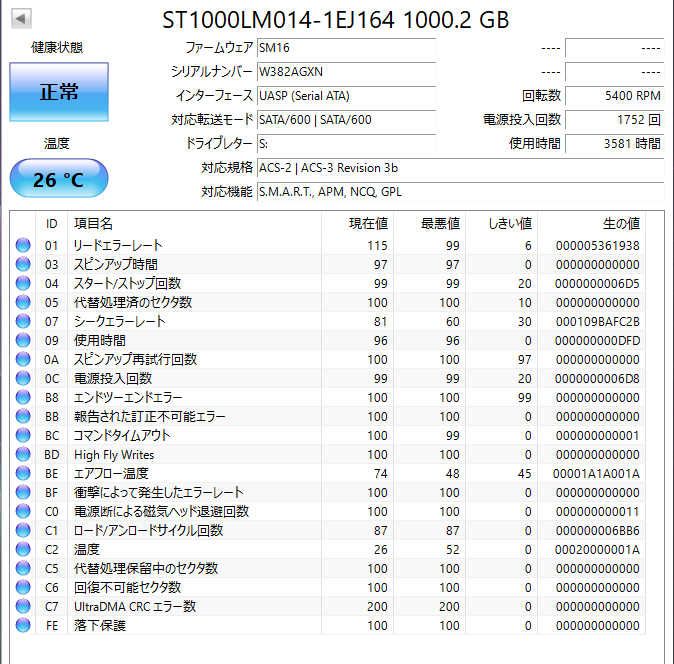Click the status orb for UltraDMA CRC エラー数
The image size is (674, 664).
pos(23,606)
